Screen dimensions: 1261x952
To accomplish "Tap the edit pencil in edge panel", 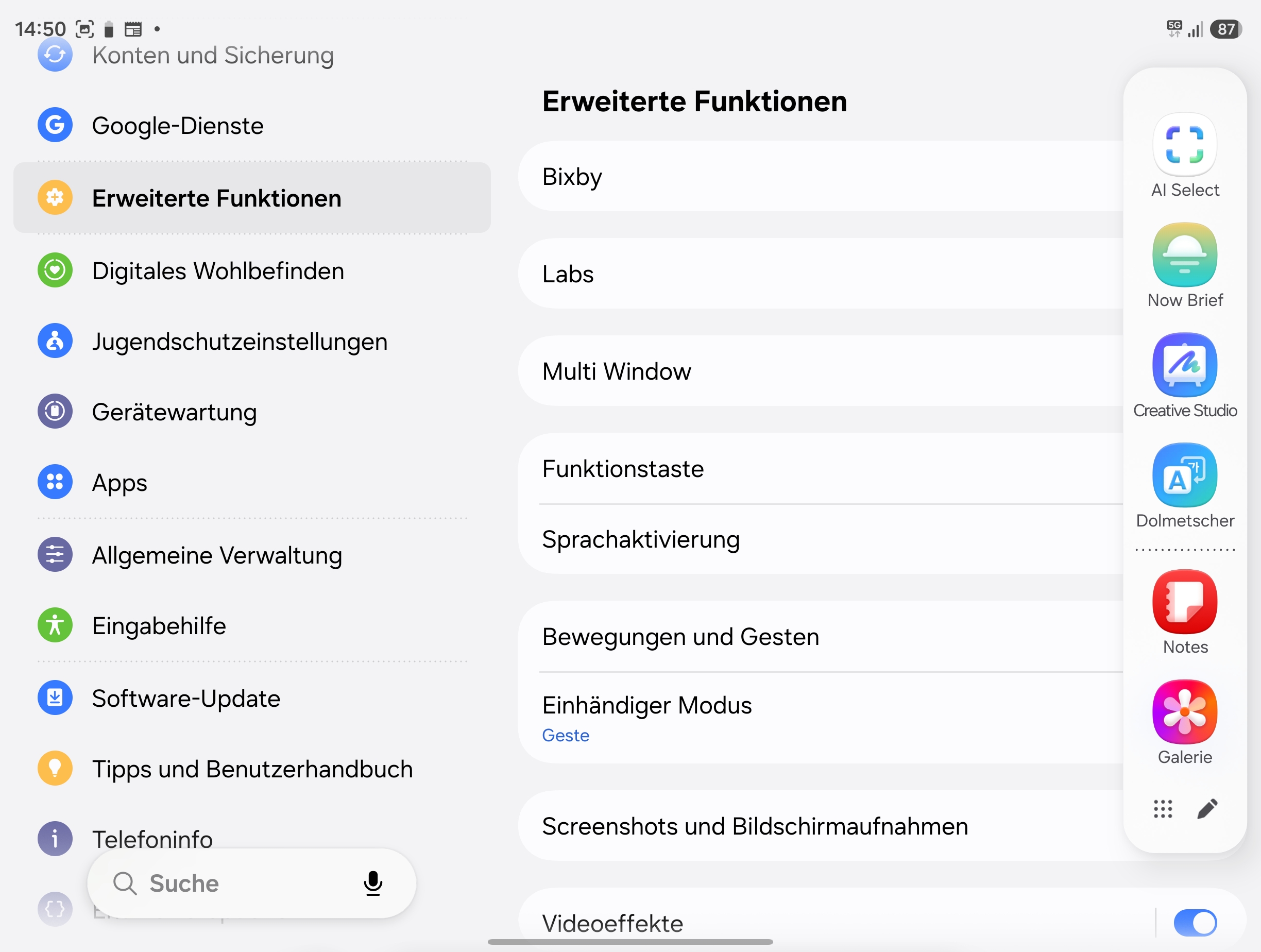I will tap(1207, 808).
